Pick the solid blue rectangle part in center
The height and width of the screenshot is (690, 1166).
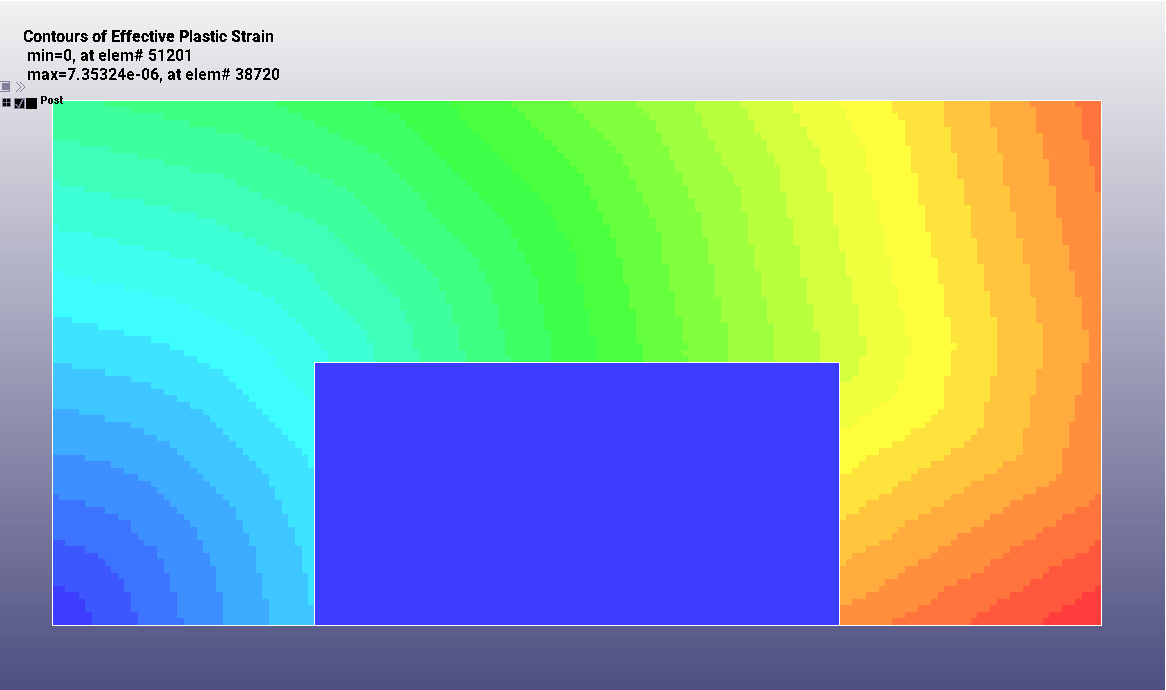[x=576, y=494]
